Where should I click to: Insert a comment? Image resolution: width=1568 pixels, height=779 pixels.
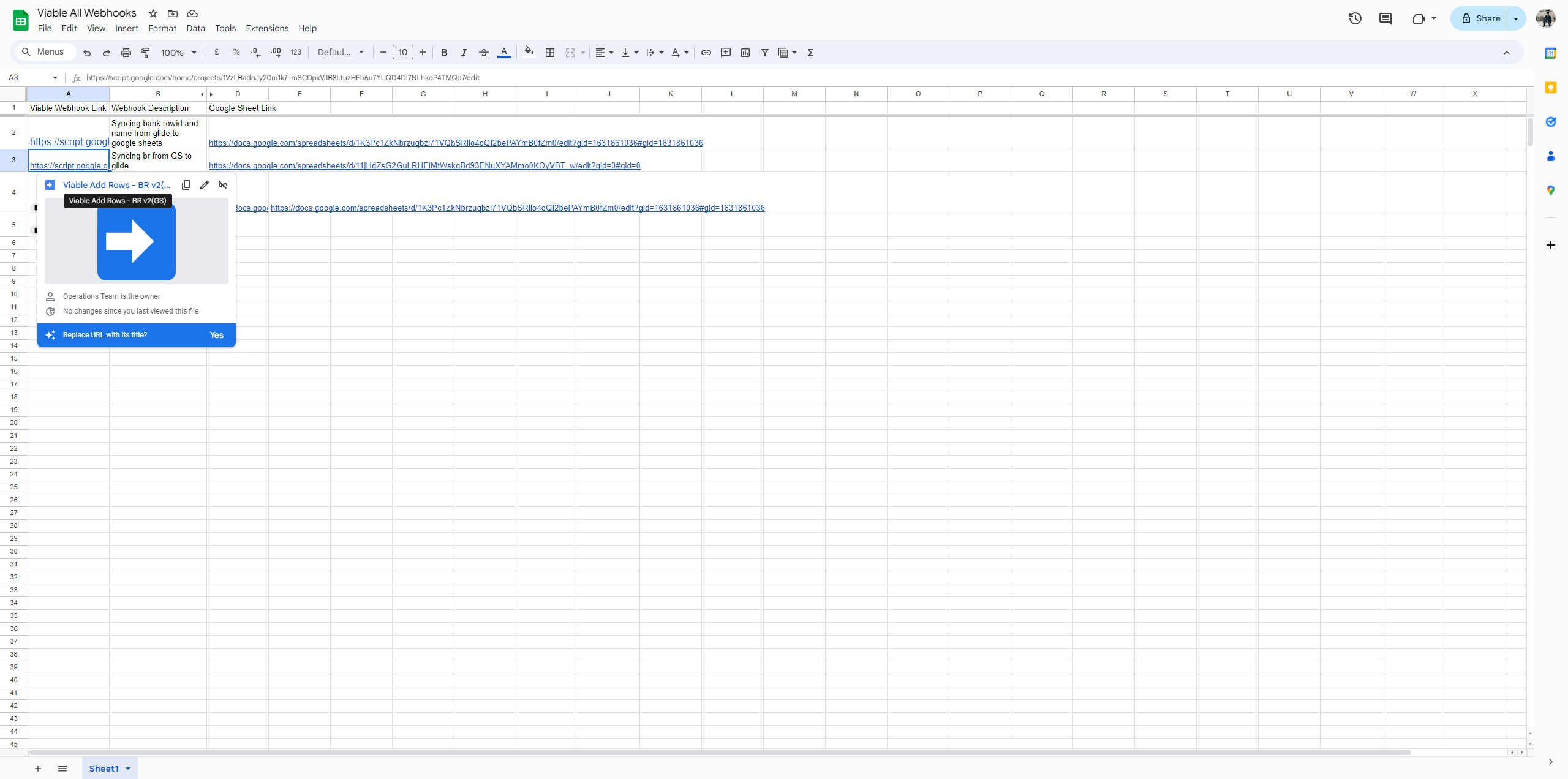[x=726, y=53]
